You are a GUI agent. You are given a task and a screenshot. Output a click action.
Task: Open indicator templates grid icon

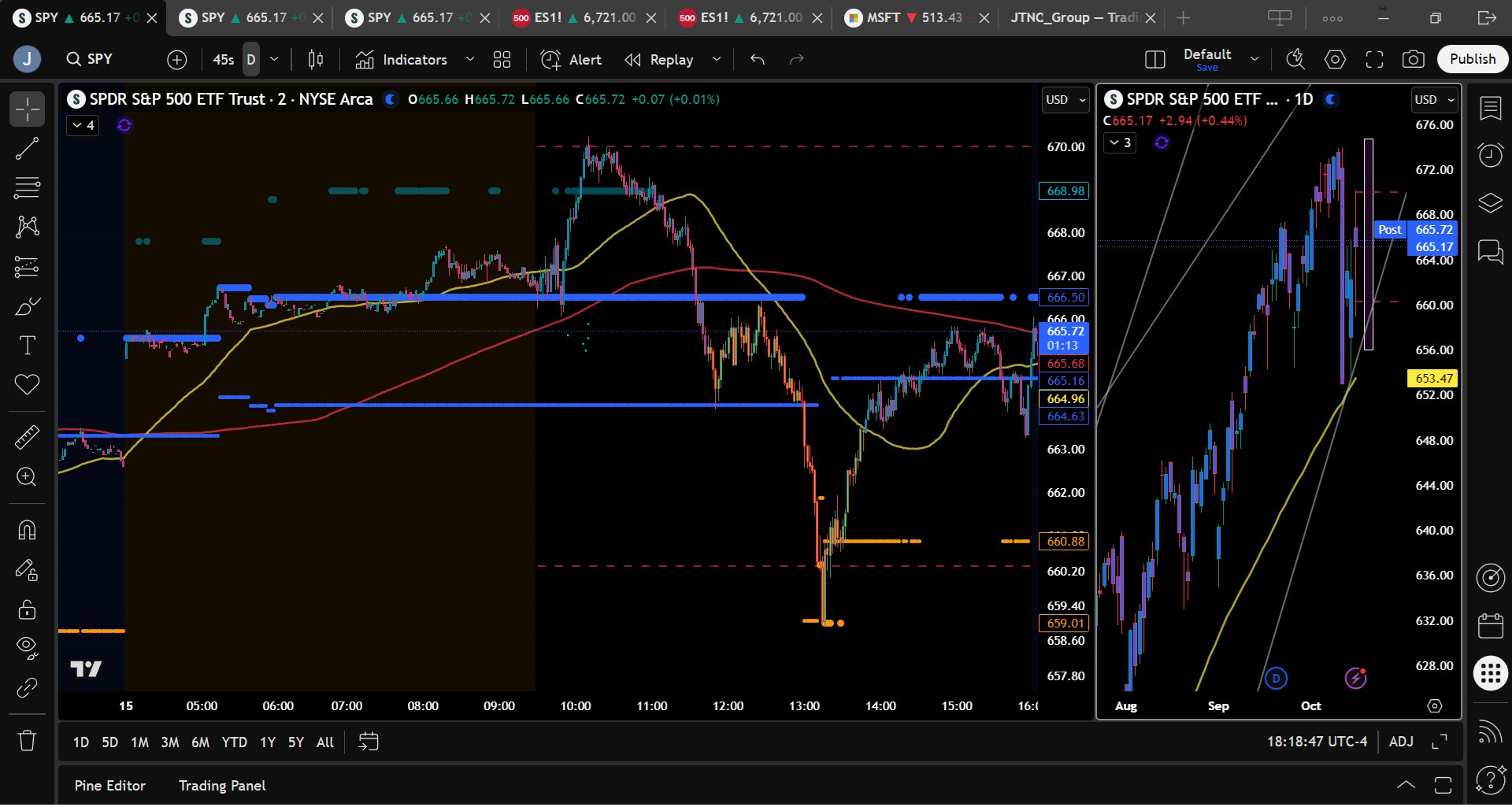[x=502, y=60]
